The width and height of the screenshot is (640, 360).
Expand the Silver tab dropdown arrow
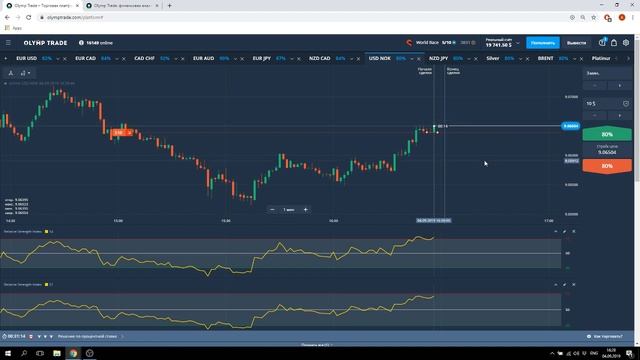pos(520,59)
